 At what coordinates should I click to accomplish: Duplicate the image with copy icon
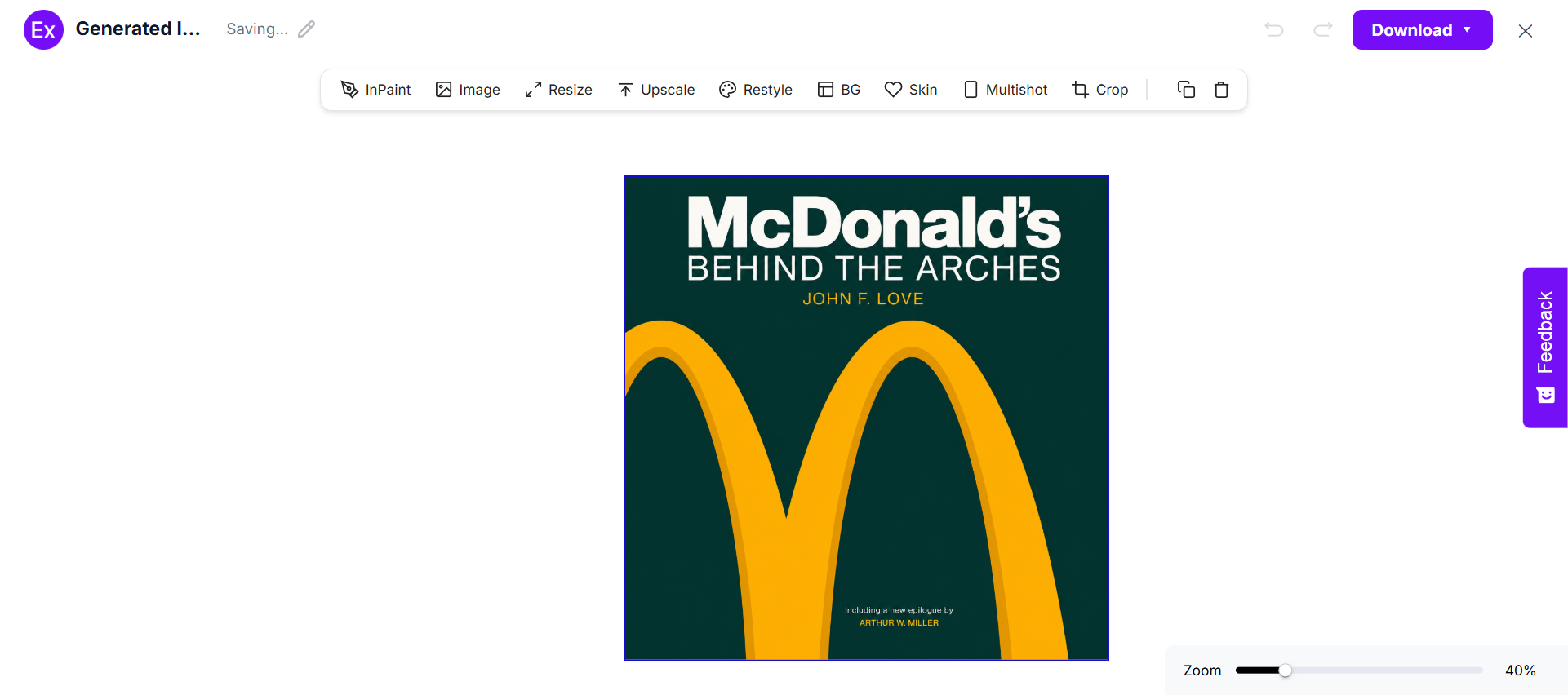(x=1187, y=90)
